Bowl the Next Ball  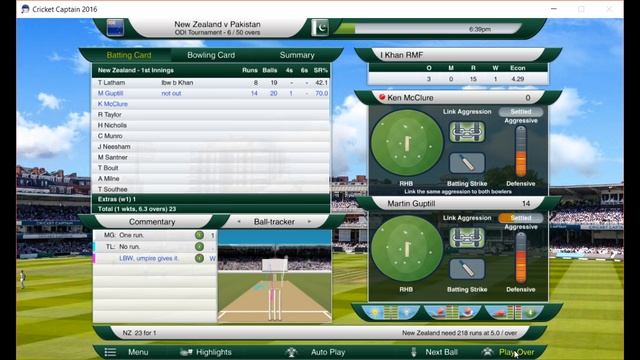pyautogui.click(x=441, y=352)
